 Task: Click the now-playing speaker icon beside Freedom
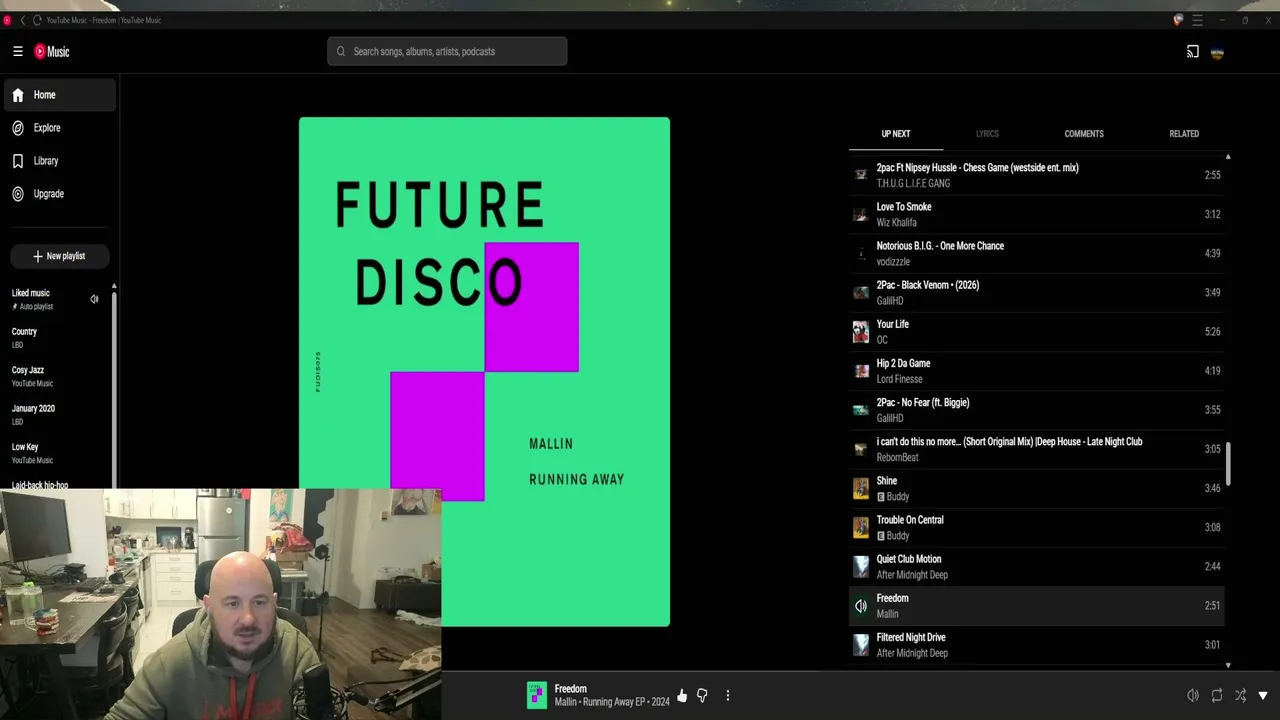(x=860, y=606)
